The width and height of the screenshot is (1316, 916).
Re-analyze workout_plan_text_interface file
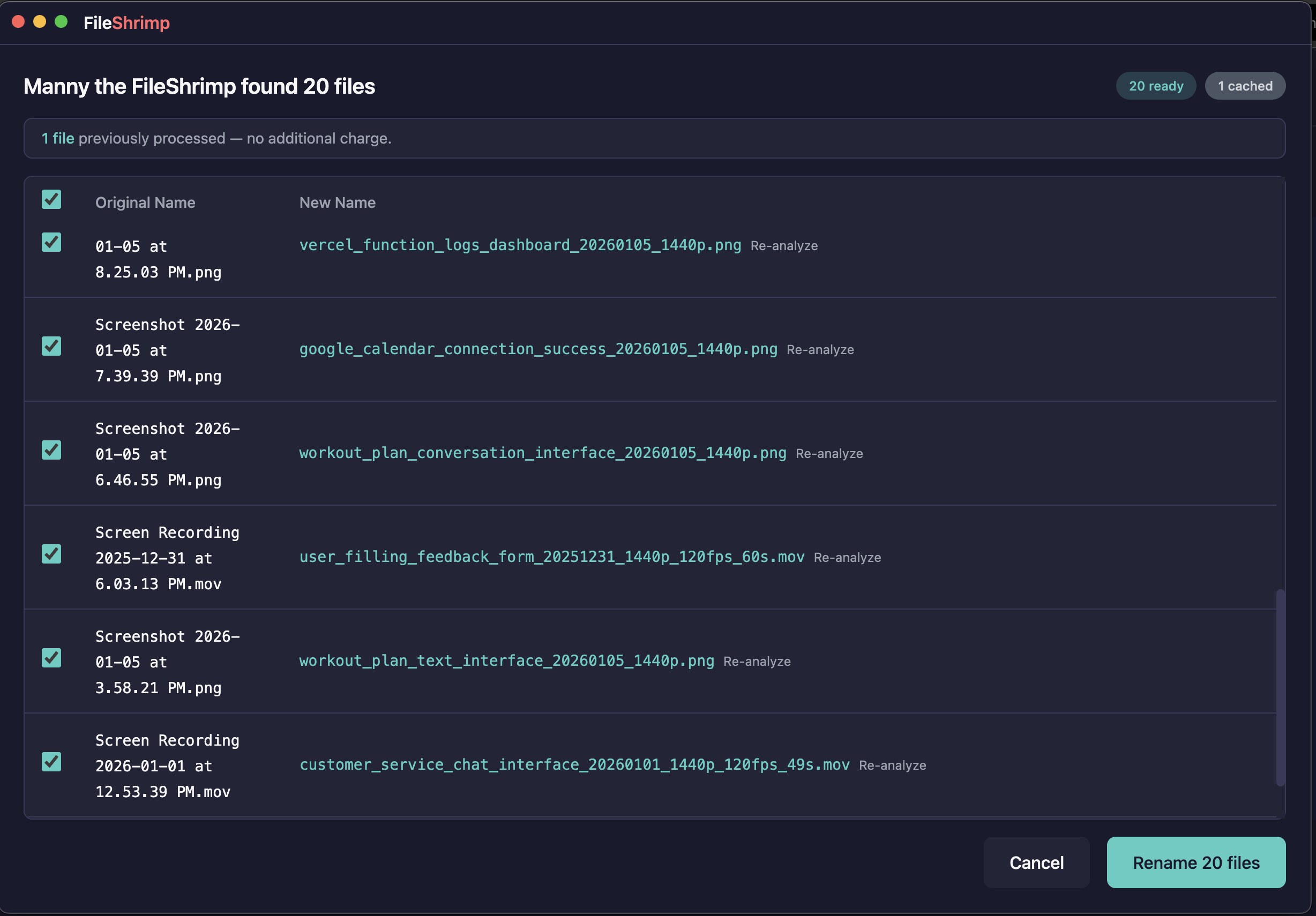click(757, 662)
